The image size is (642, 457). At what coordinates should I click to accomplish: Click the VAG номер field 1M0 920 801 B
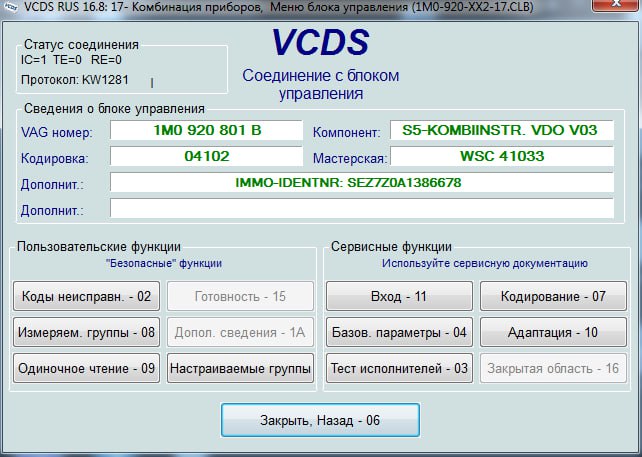pos(206,130)
